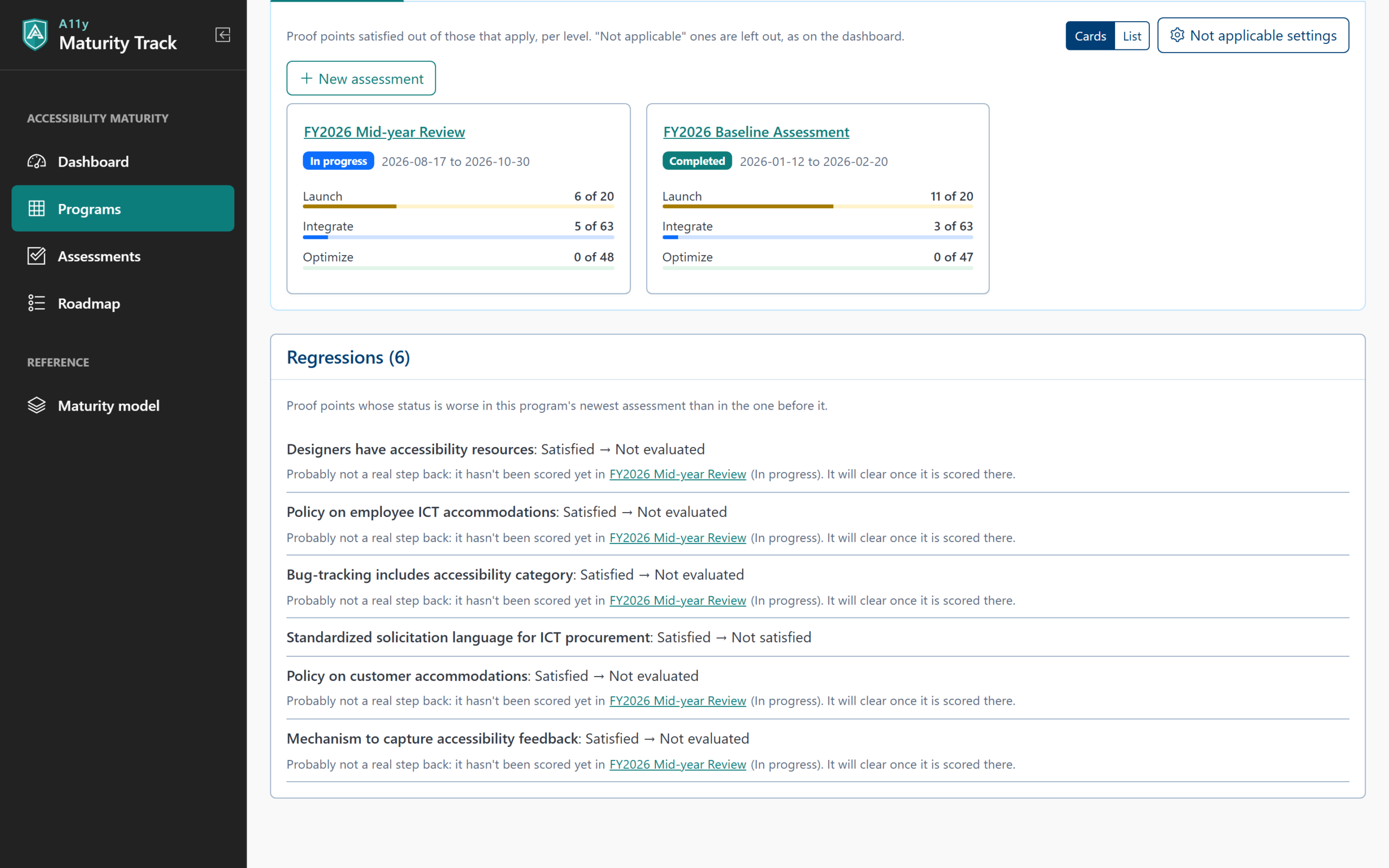Click the Regressions (6) heading

click(x=348, y=357)
